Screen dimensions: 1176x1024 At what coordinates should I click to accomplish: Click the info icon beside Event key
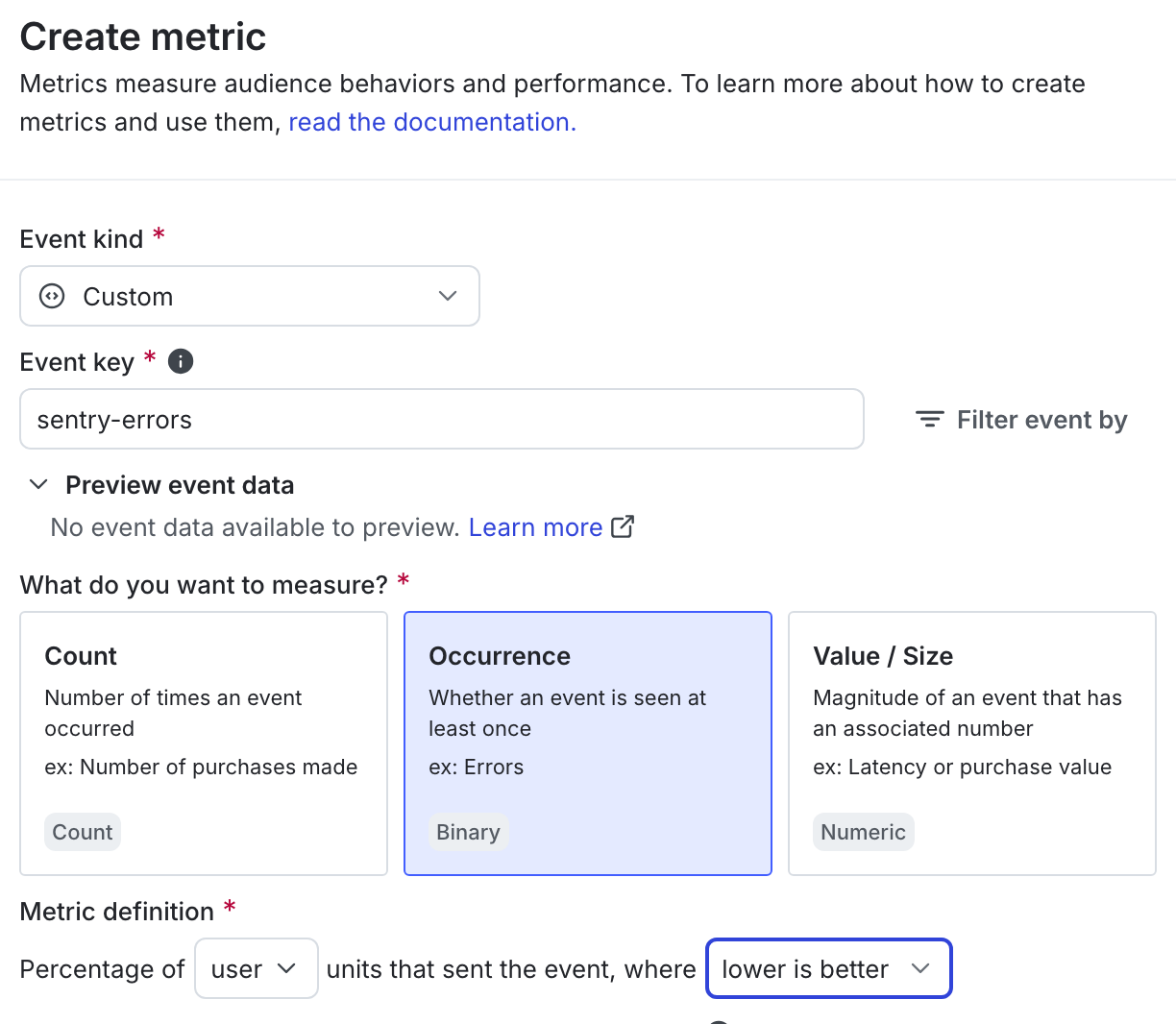click(180, 362)
